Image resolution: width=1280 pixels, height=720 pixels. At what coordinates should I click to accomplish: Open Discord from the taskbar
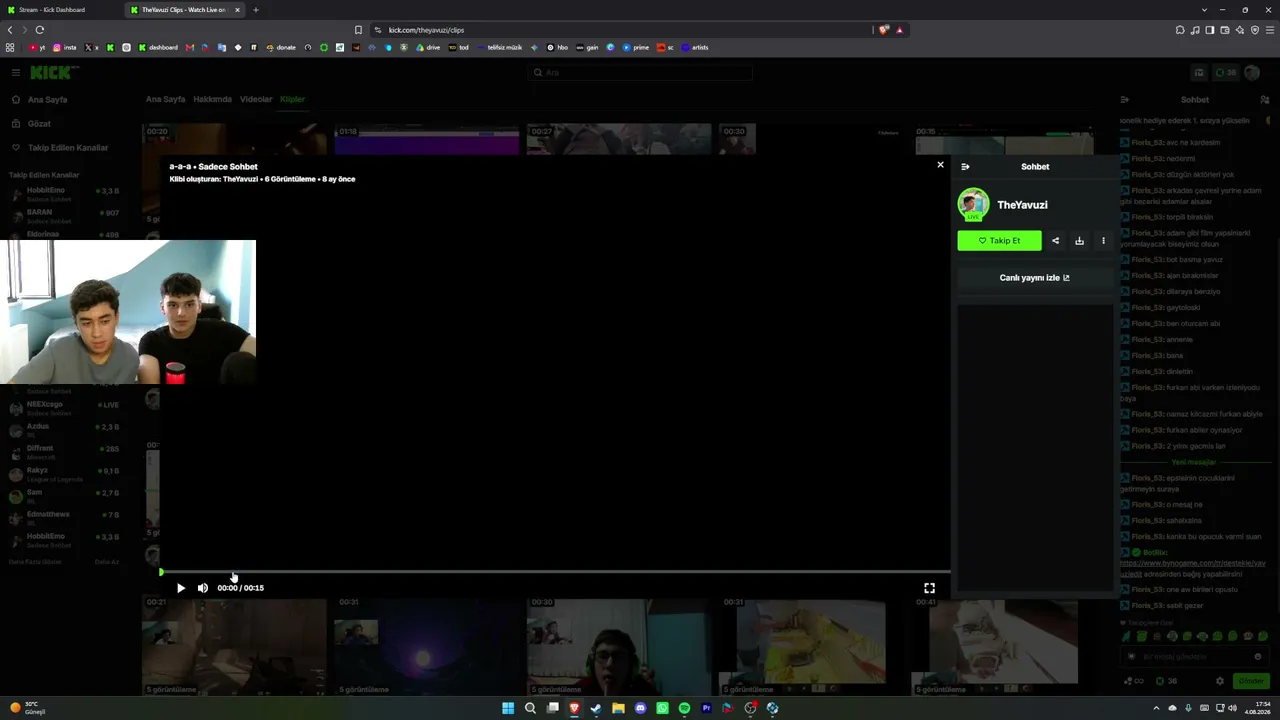[640, 708]
